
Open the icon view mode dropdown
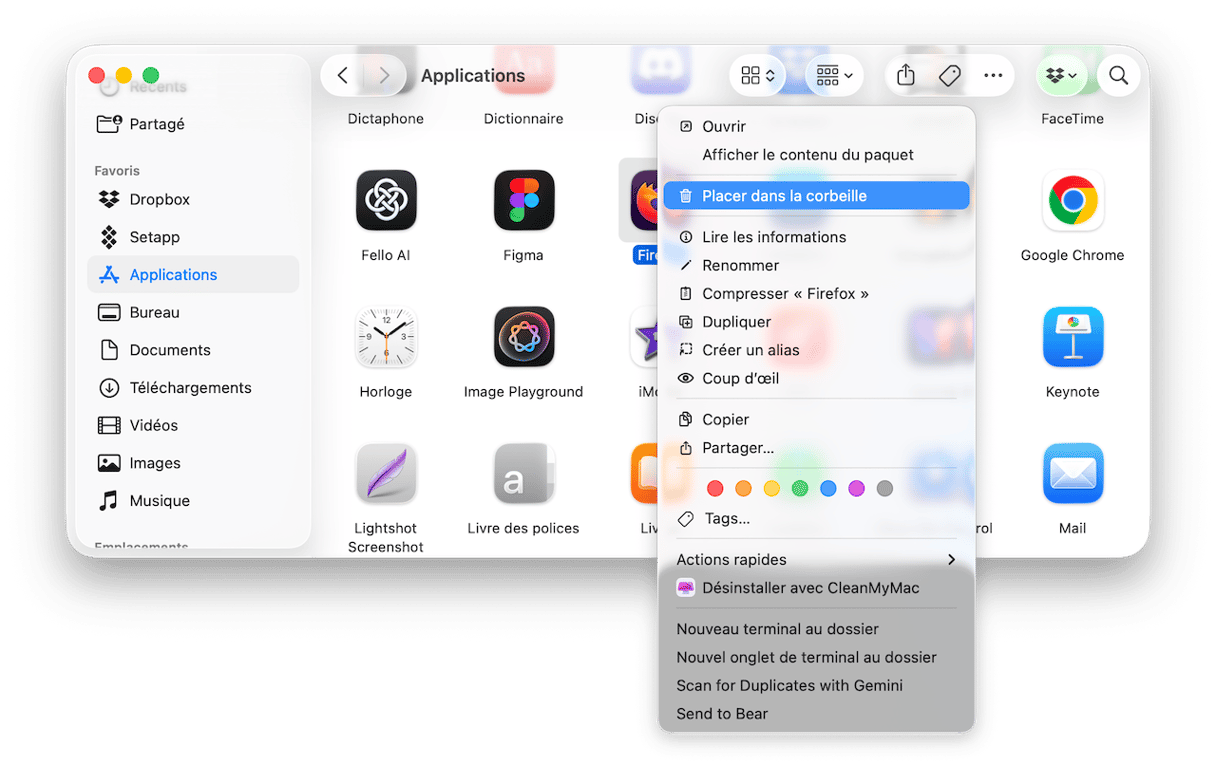758,76
